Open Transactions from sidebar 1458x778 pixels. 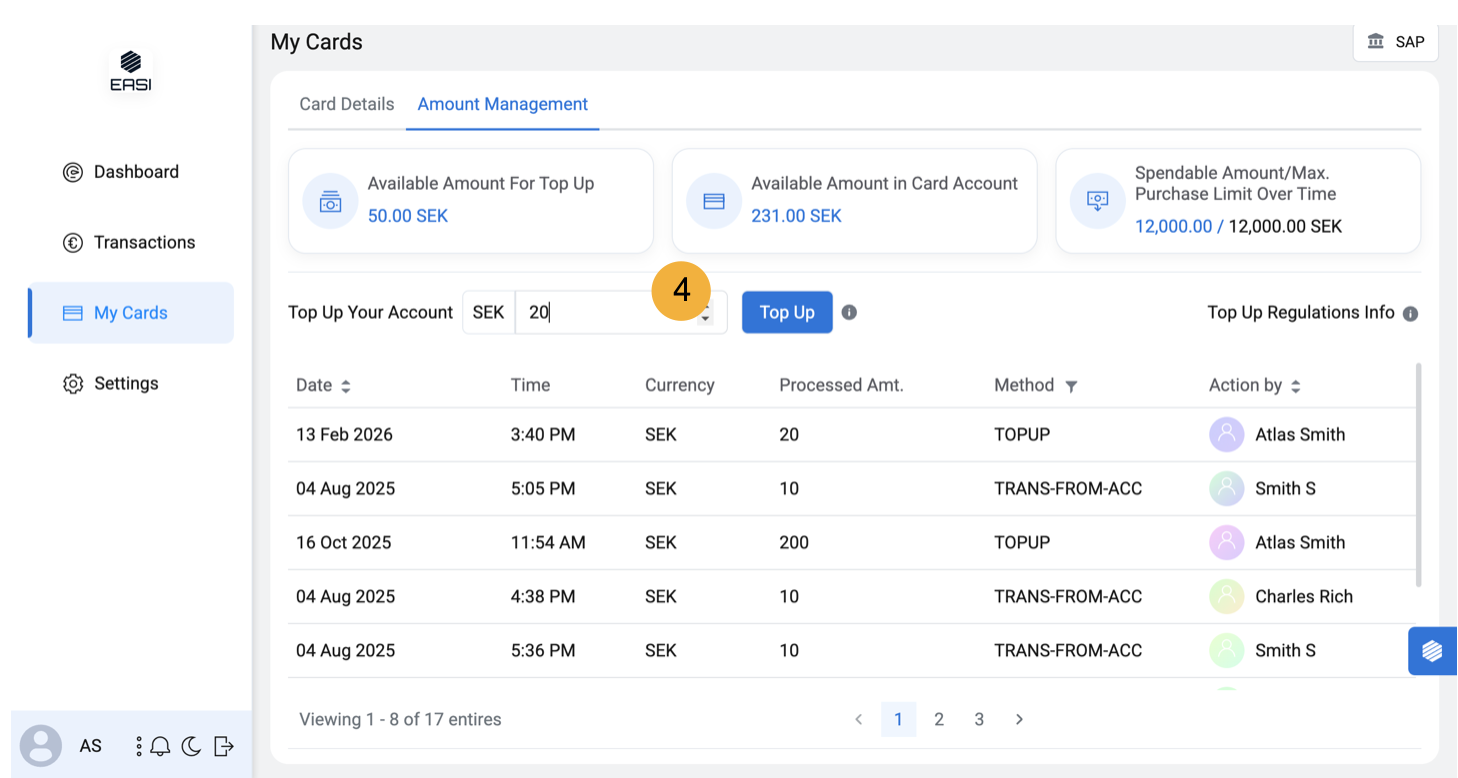click(x=144, y=242)
